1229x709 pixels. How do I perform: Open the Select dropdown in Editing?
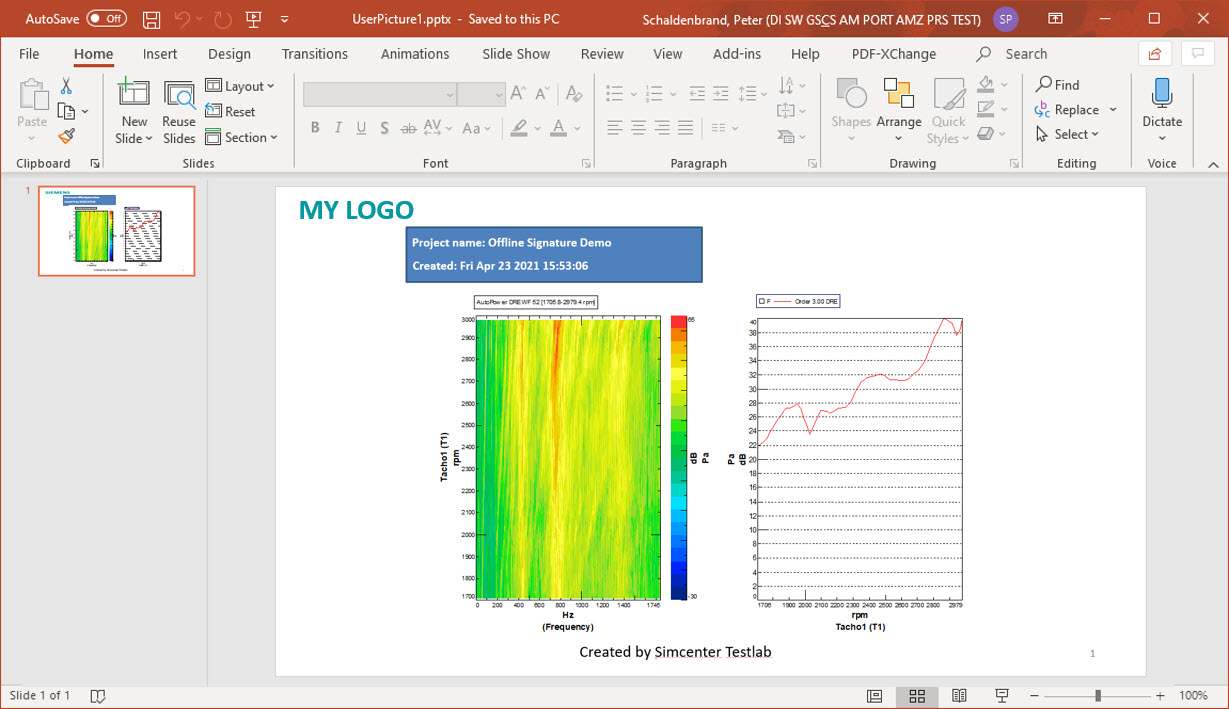pyautogui.click(x=1067, y=134)
